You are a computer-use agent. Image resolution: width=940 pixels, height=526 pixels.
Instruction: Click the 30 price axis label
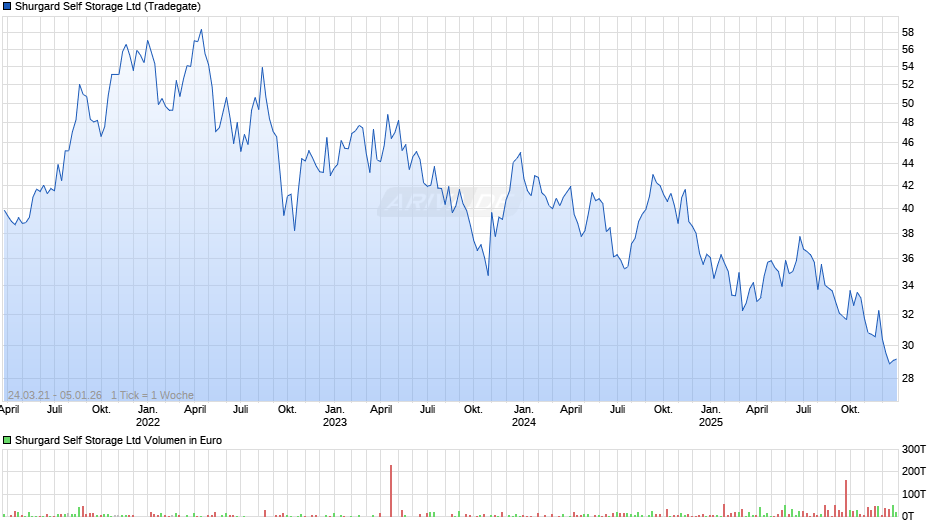pyautogui.click(x=908, y=345)
